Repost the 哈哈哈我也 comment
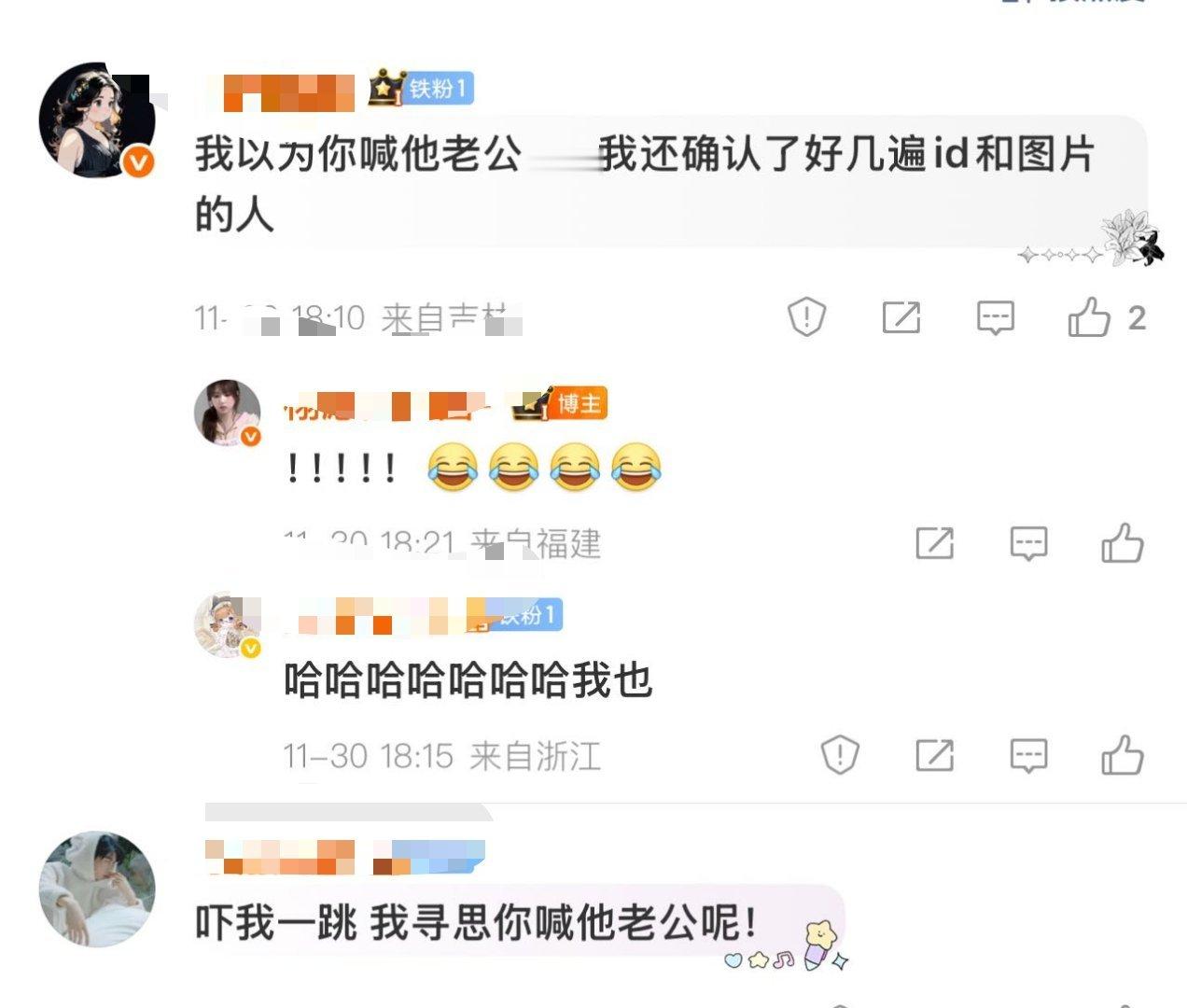Viewport: 1187px width, 1008px height. click(x=934, y=755)
